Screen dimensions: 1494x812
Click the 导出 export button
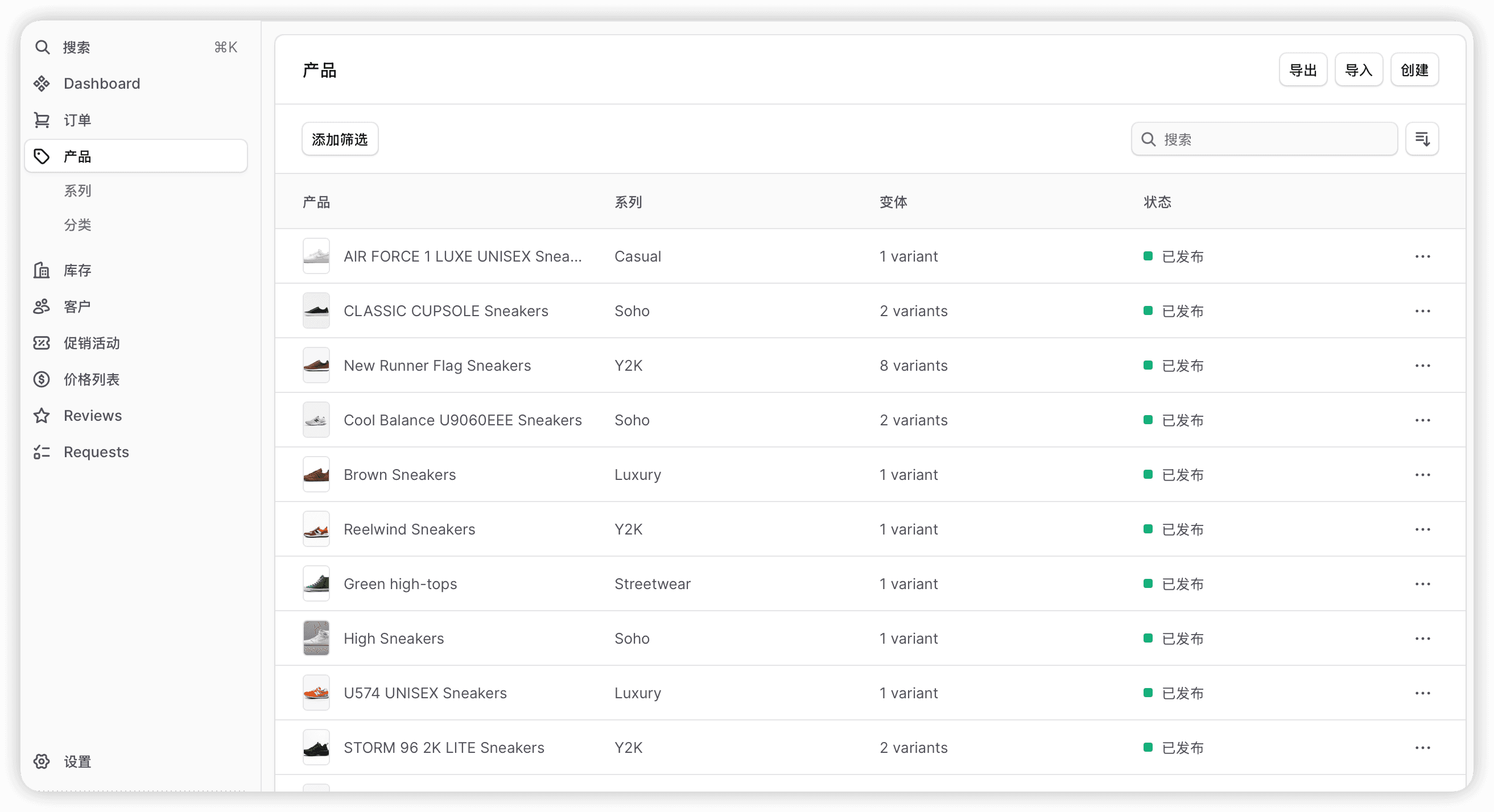click(1303, 70)
